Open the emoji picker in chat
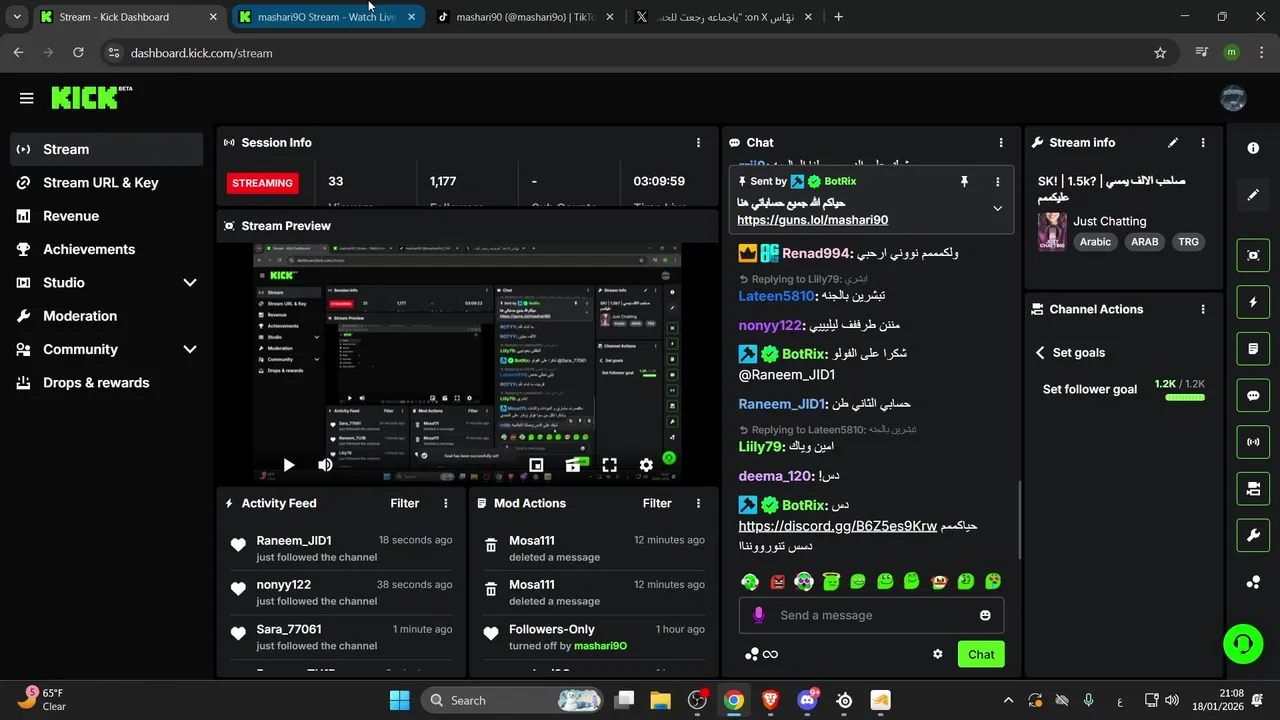This screenshot has width=1280, height=720. [985, 615]
